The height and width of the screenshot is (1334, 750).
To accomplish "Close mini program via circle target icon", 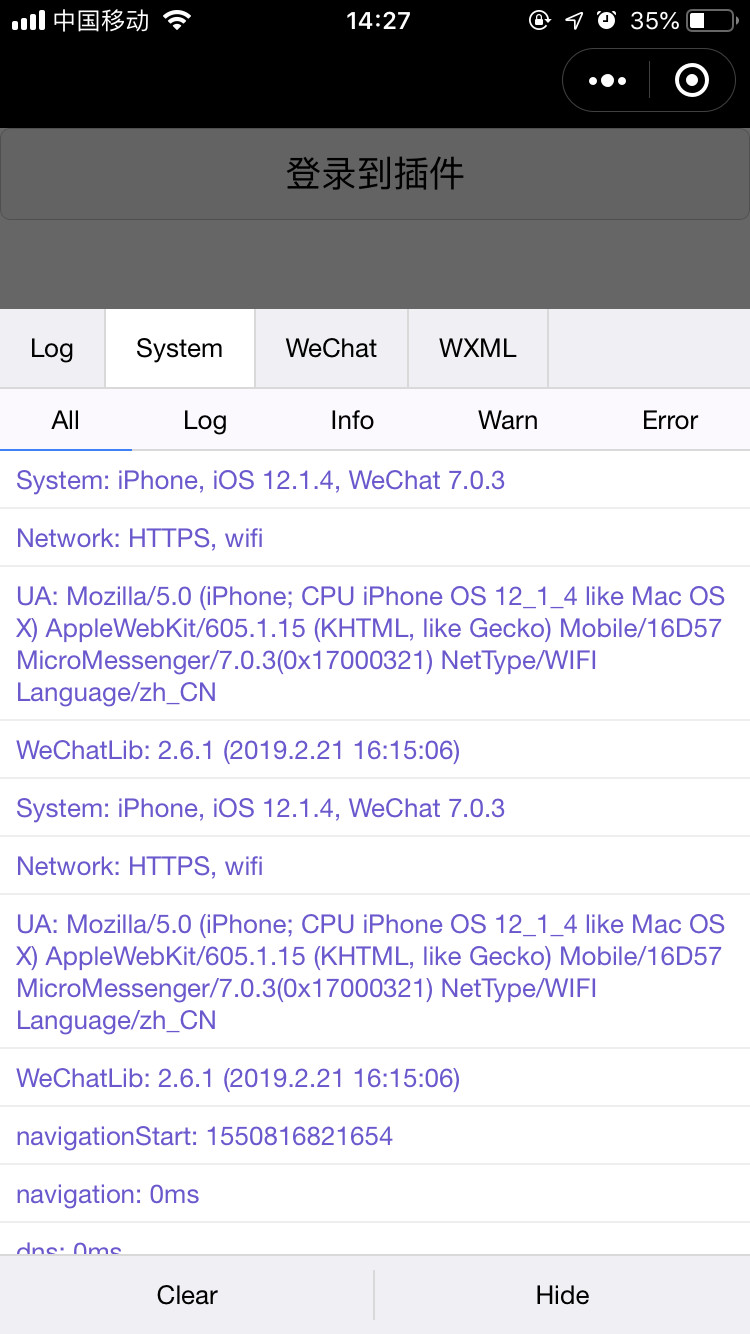I will pyautogui.click(x=692, y=80).
